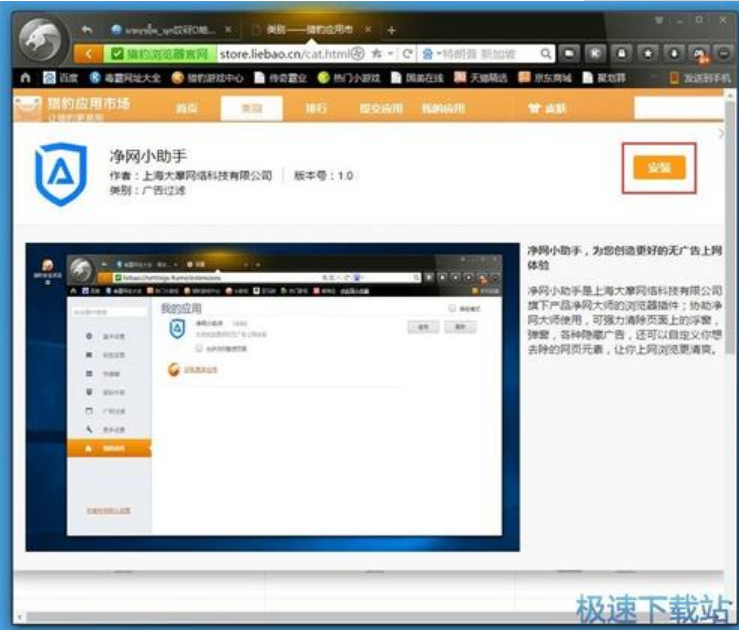Open downloads with arrow toolbar icon

674,54
